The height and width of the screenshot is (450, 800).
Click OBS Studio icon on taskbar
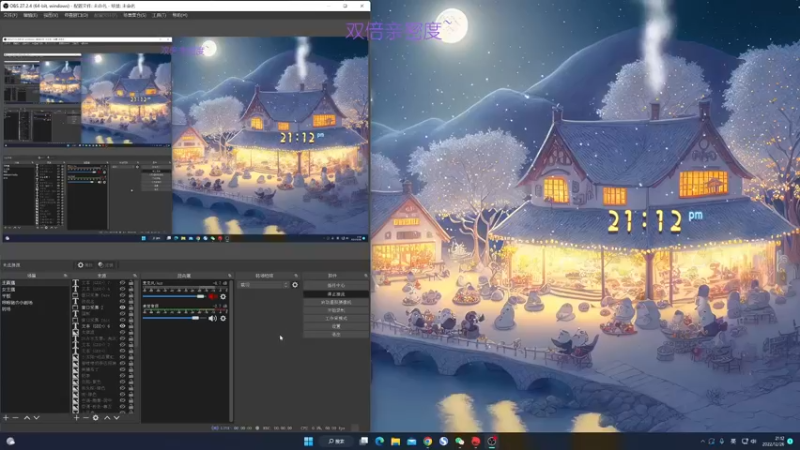click(492, 441)
